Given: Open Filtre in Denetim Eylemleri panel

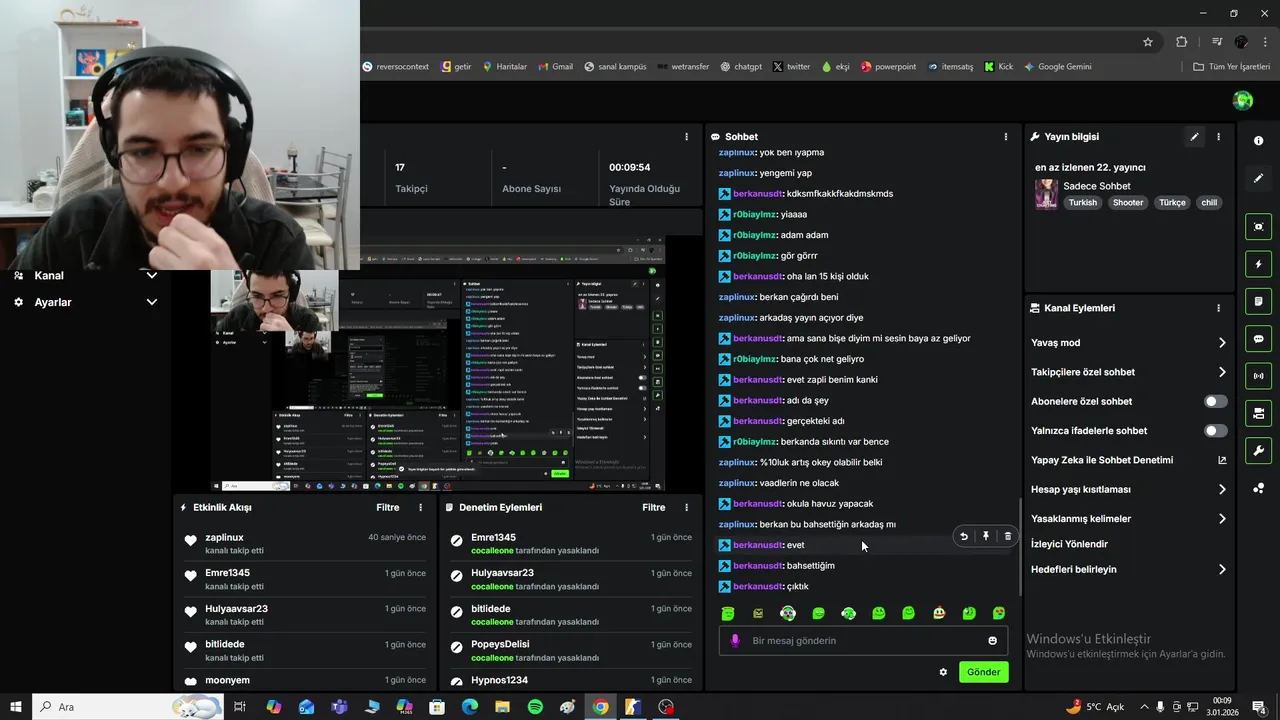Looking at the screenshot, I should pyautogui.click(x=654, y=507).
